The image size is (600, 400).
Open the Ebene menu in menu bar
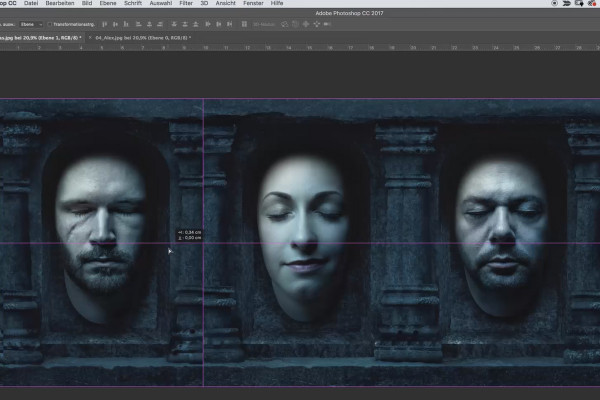(x=108, y=3)
